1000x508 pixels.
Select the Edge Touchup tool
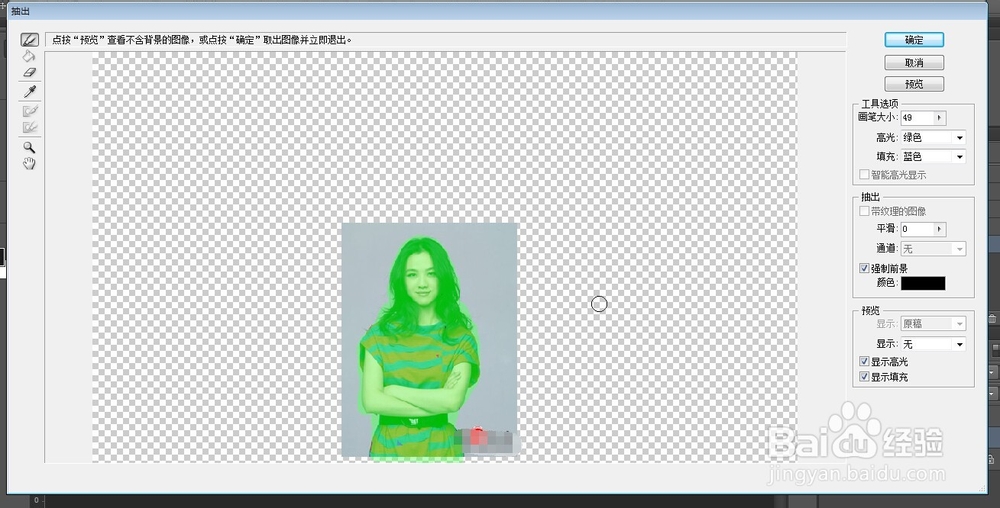[29, 127]
